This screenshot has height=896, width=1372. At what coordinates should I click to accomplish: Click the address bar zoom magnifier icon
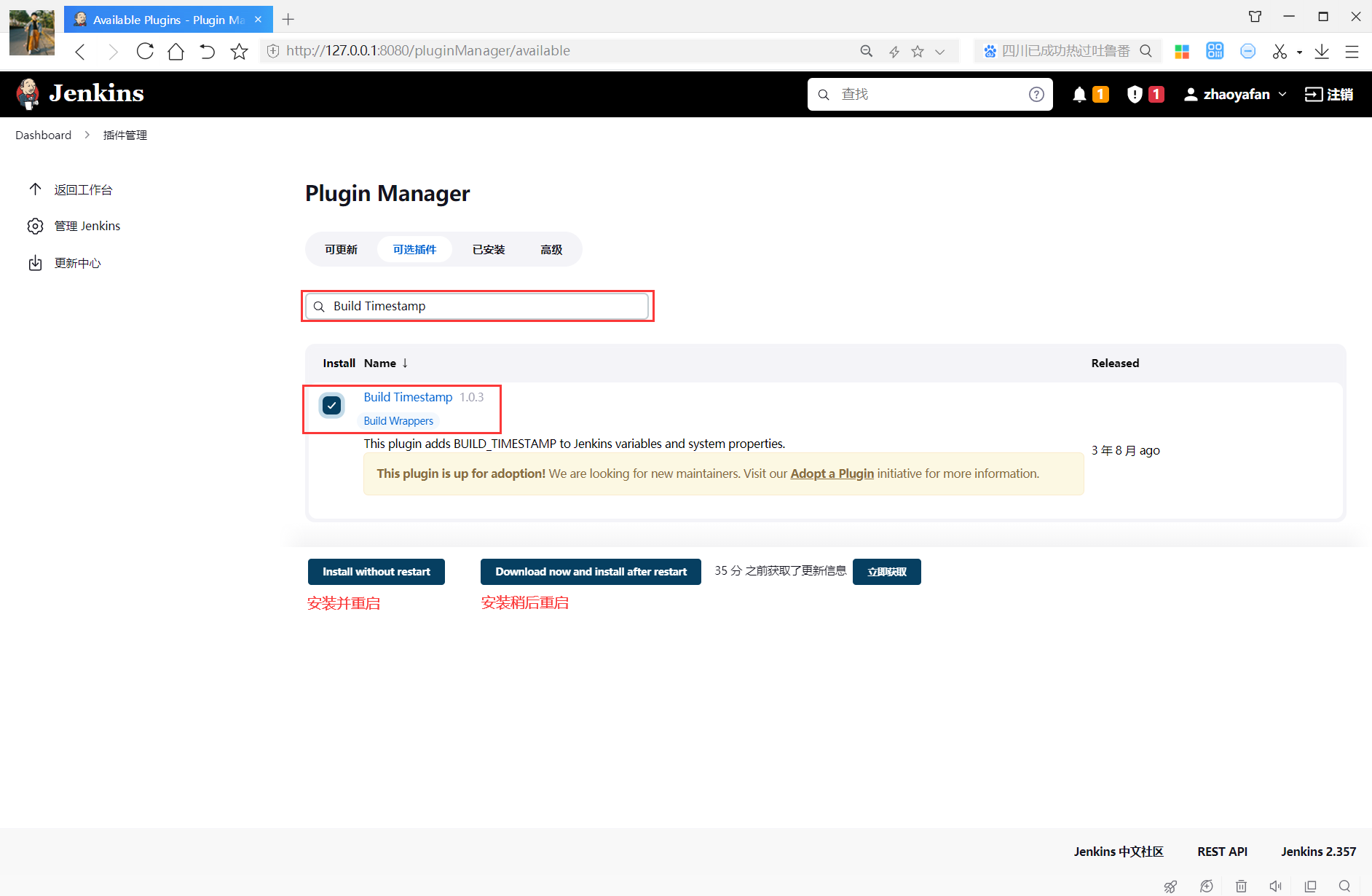tap(867, 51)
